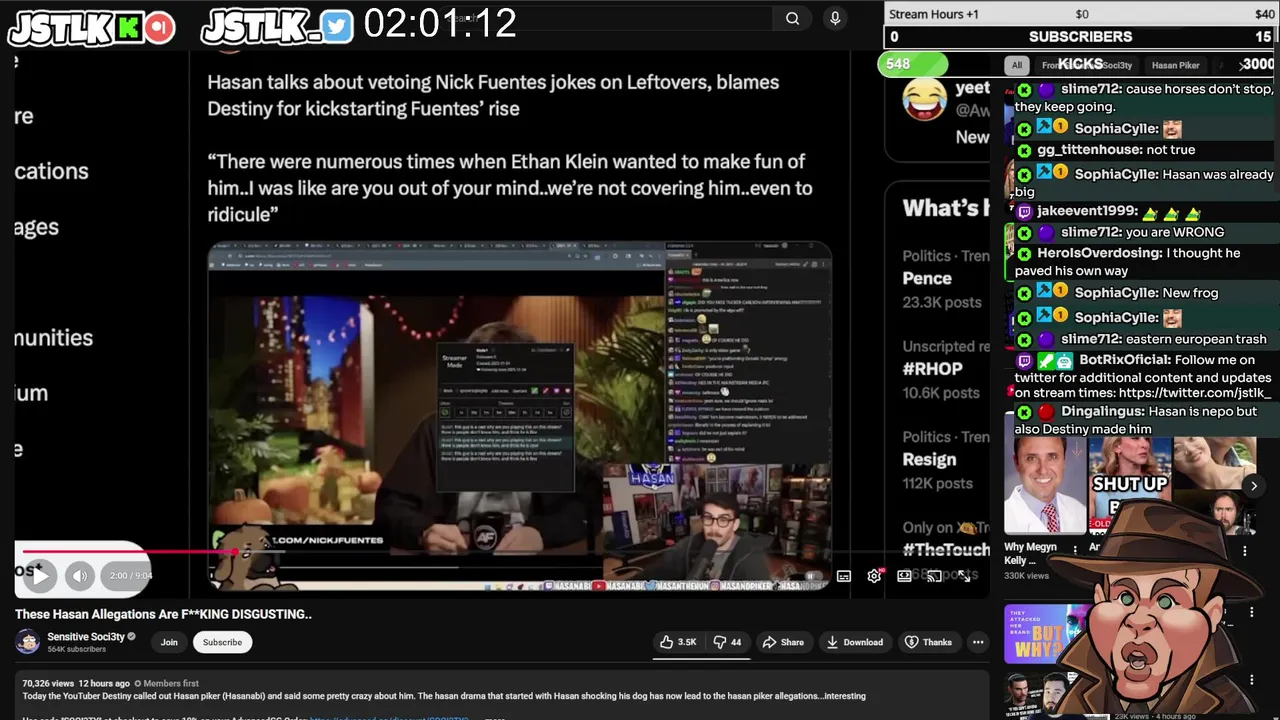Advance the shorts shelf with the right arrow
The width and height of the screenshot is (1280, 720).
coord(1253,486)
